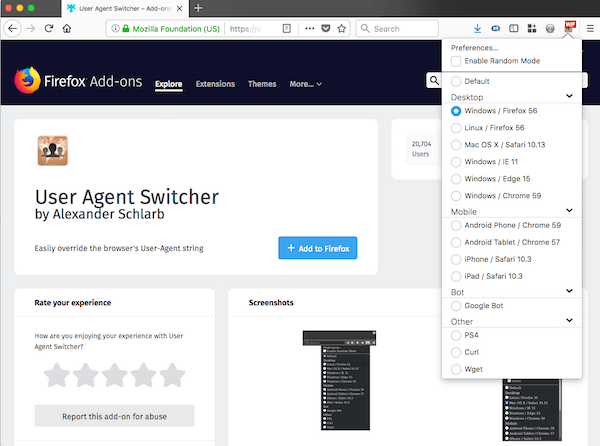Screen dimensions: 600x446
Task: Go to the Explore tab
Action: tap(169, 84)
